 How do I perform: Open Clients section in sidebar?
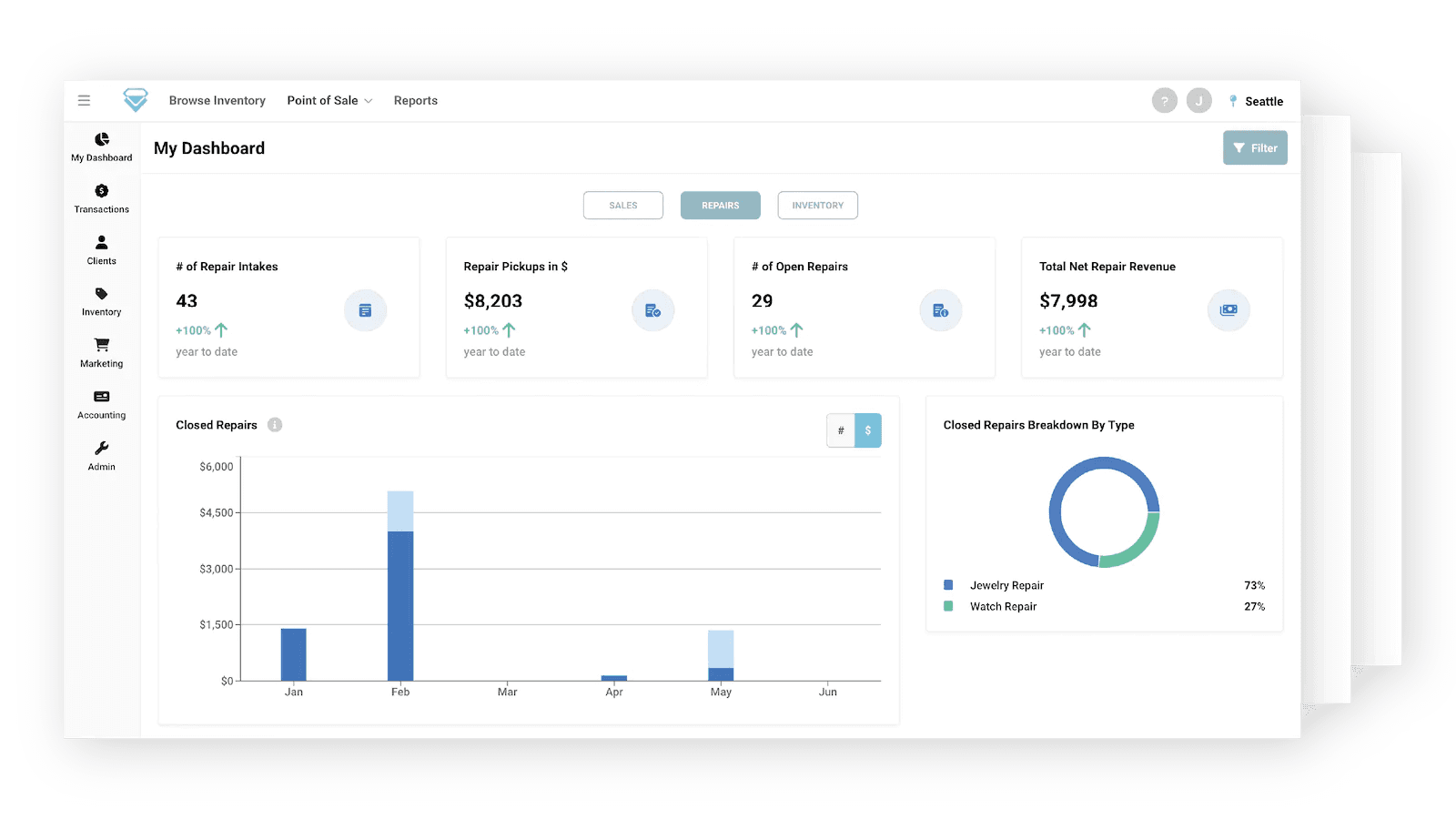[102, 249]
